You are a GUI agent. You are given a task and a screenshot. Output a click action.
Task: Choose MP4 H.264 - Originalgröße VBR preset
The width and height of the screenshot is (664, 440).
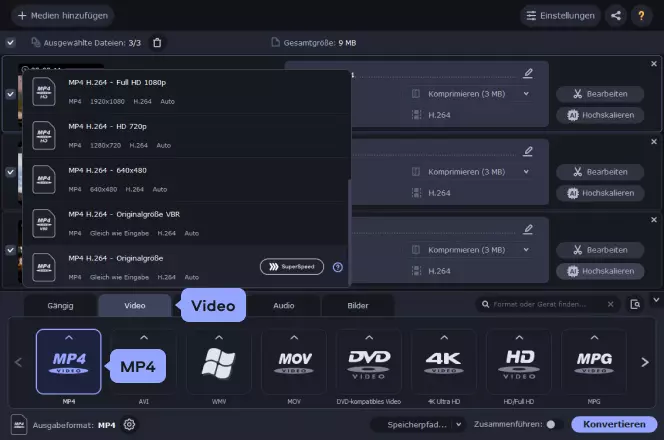(x=186, y=224)
